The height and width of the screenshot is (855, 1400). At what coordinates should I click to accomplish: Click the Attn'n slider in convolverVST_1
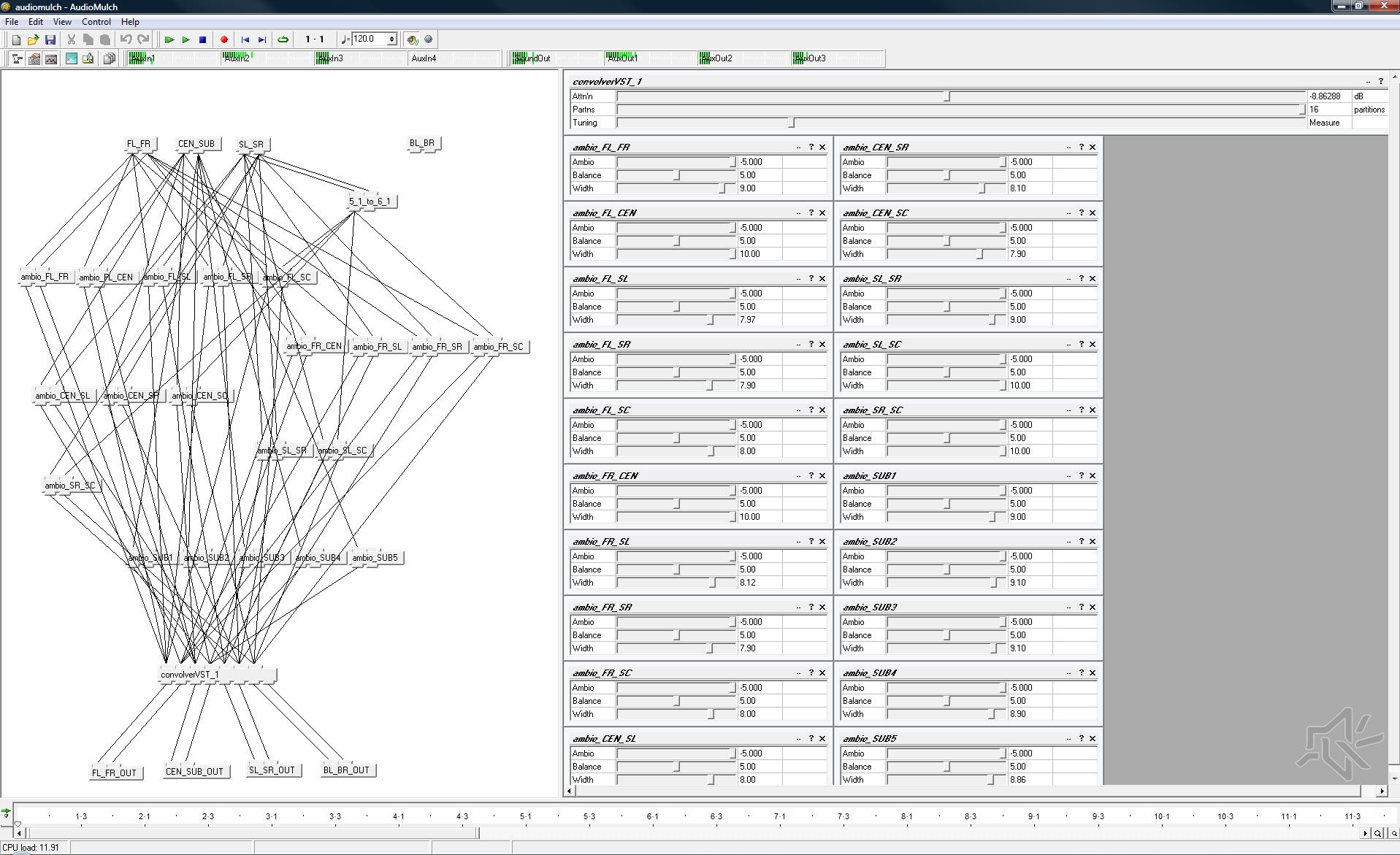click(x=947, y=96)
